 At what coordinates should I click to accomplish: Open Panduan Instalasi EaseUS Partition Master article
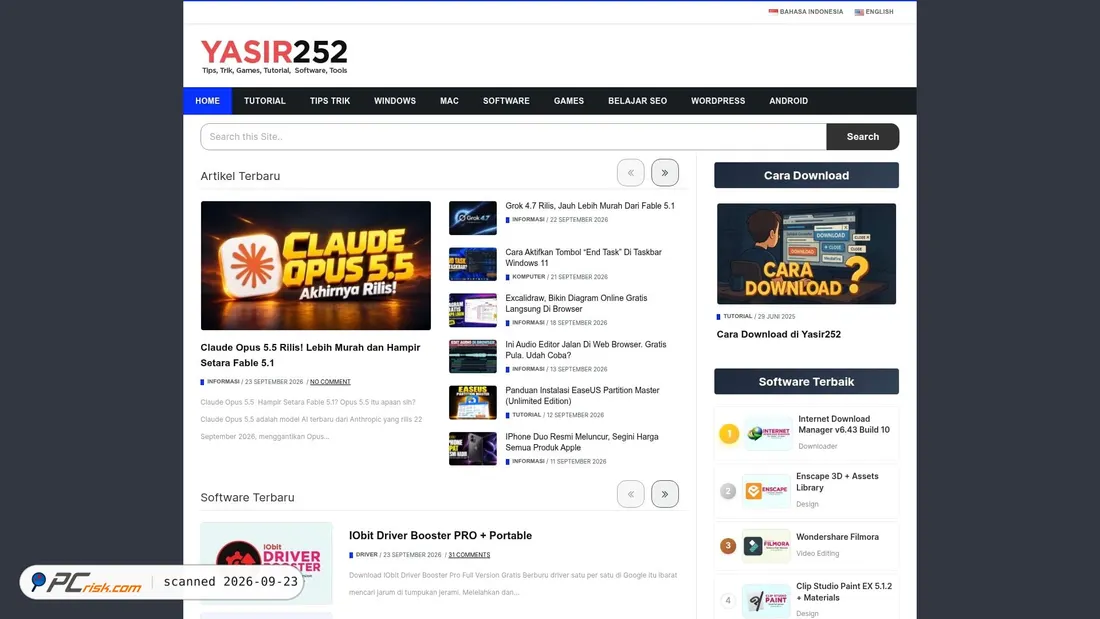pos(582,396)
